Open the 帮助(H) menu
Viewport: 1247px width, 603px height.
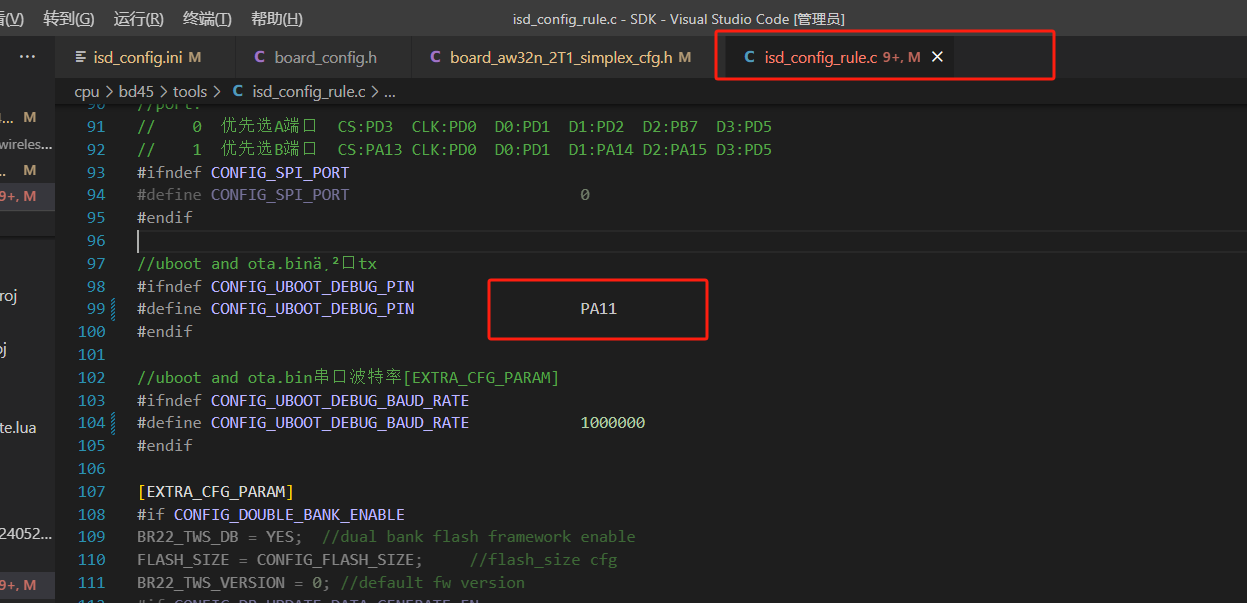(277, 19)
